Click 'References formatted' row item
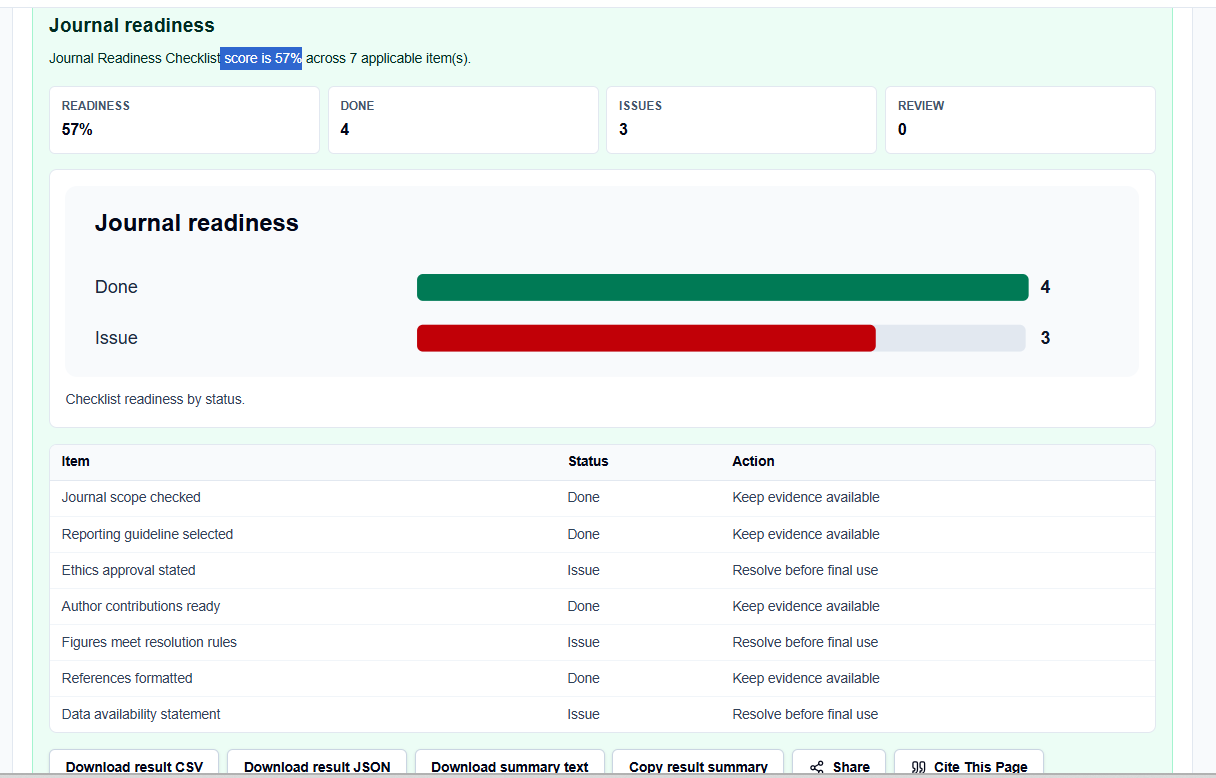Image resolution: width=1216 pixels, height=778 pixels. coord(127,678)
